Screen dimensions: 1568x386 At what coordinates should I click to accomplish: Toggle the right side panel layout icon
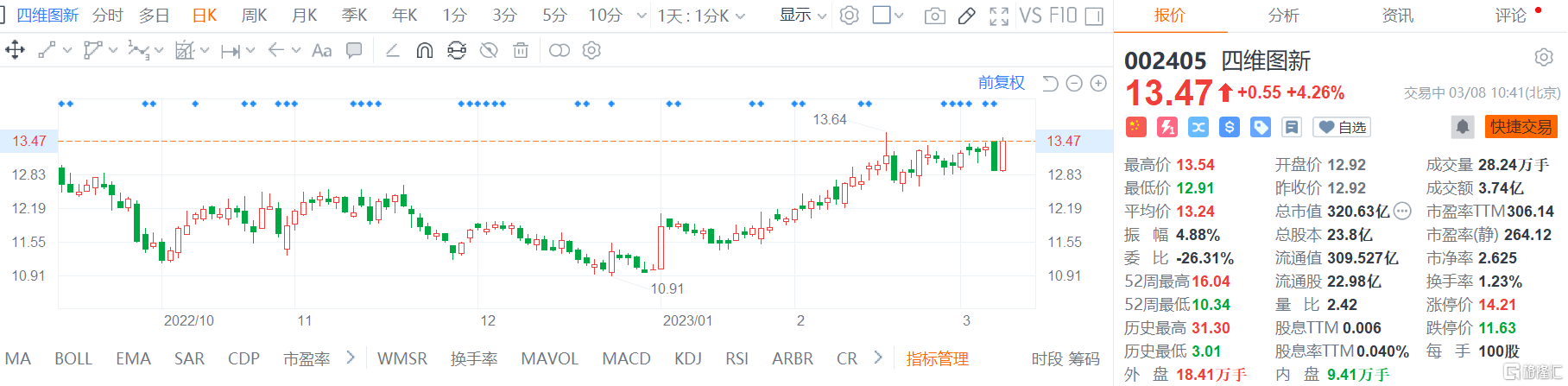coord(1094,16)
